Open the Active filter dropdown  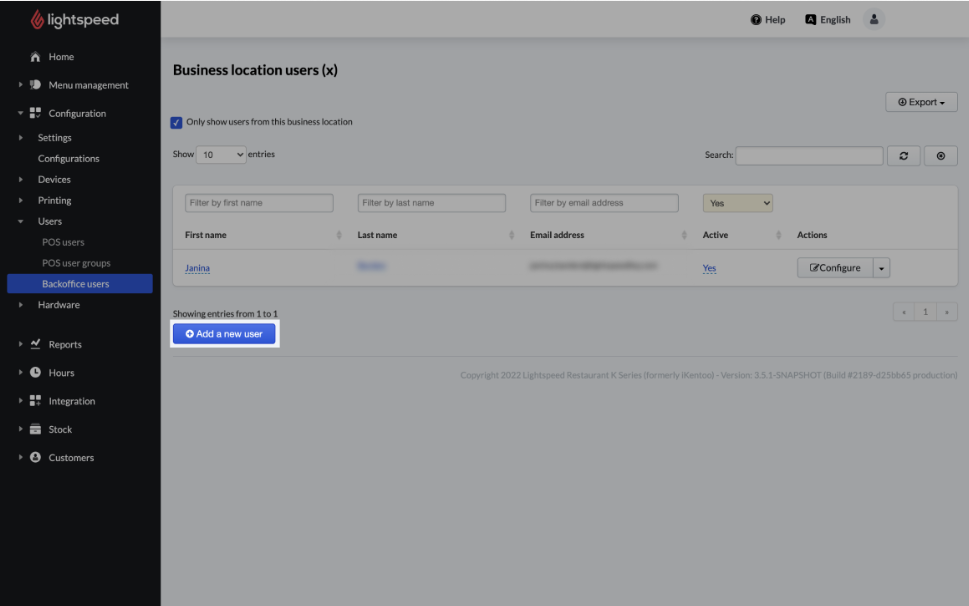(738, 203)
